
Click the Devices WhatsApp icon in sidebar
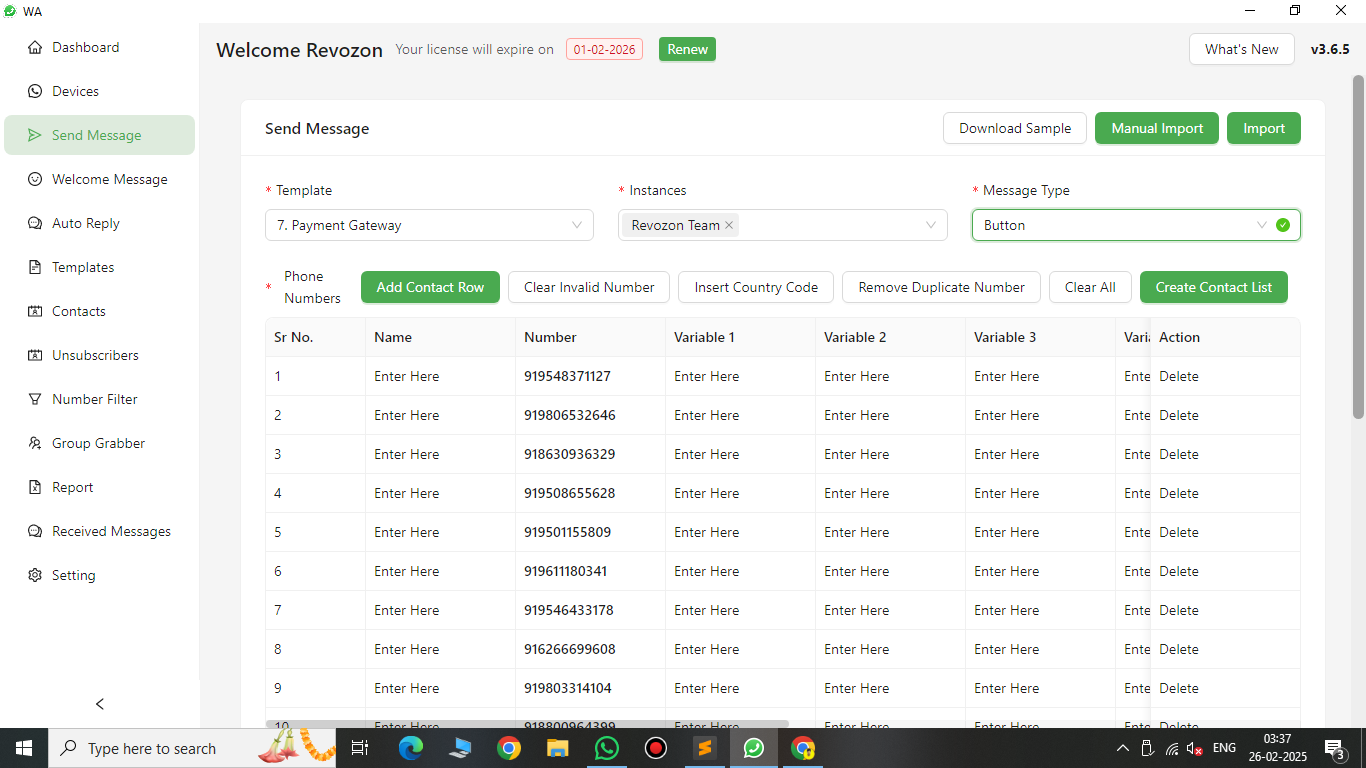coord(35,91)
